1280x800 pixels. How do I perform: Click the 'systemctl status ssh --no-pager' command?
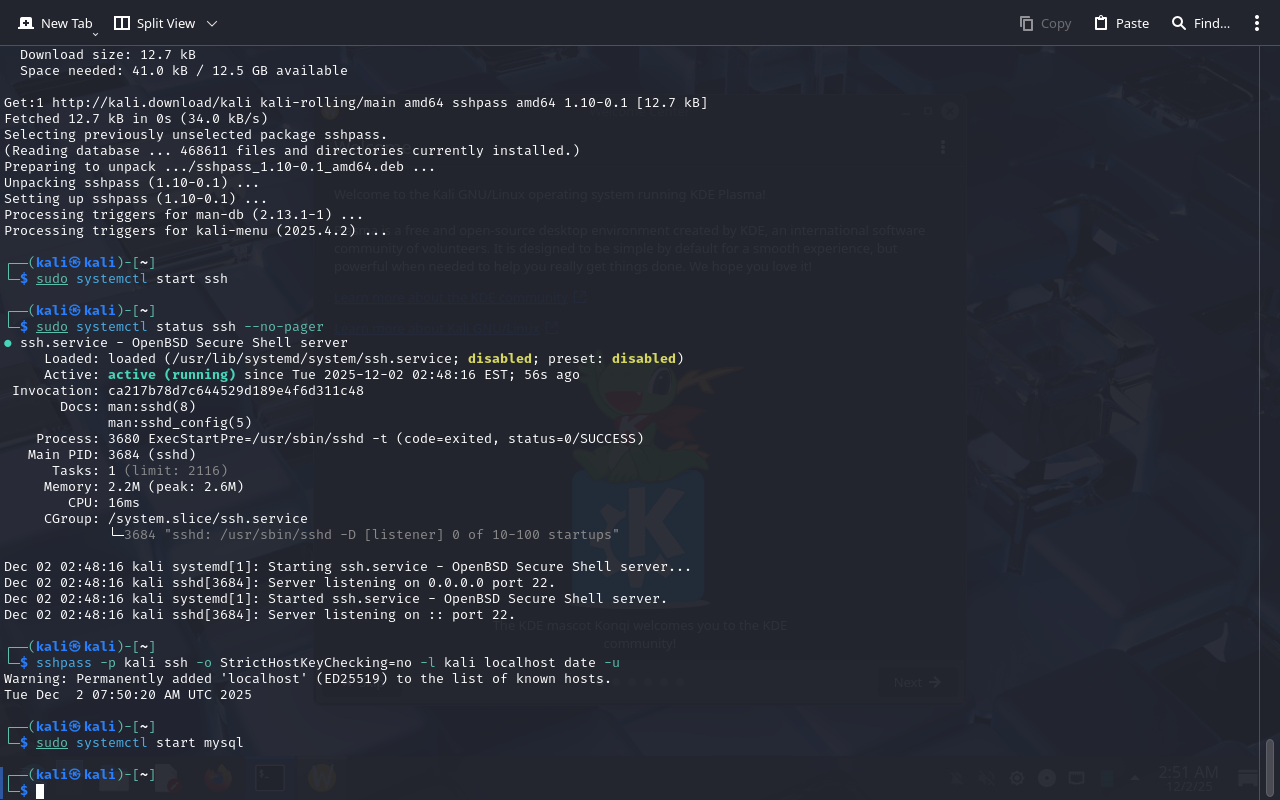coord(200,327)
